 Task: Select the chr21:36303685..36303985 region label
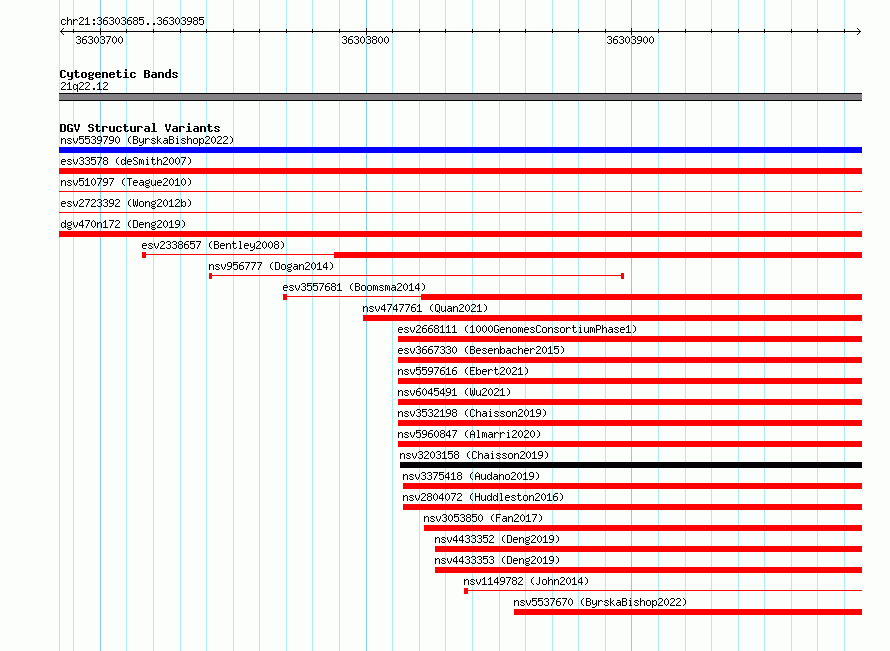coord(132,22)
